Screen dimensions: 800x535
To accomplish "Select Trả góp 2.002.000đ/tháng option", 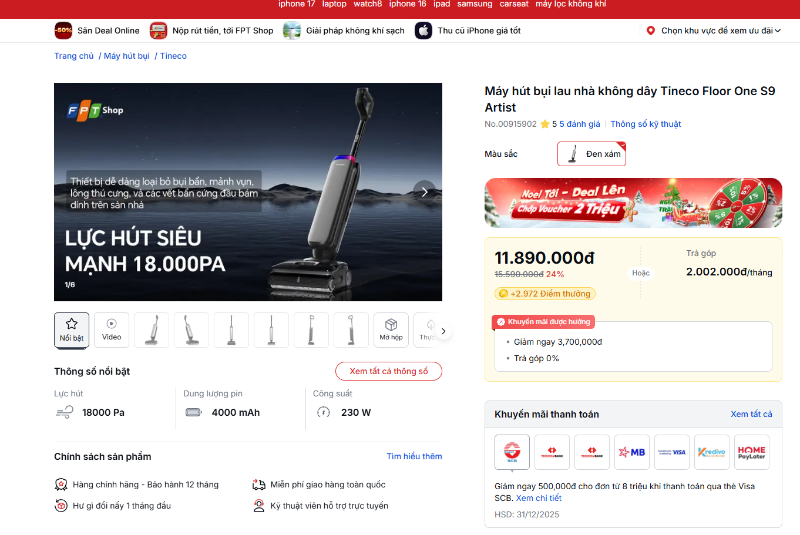I will point(729,264).
